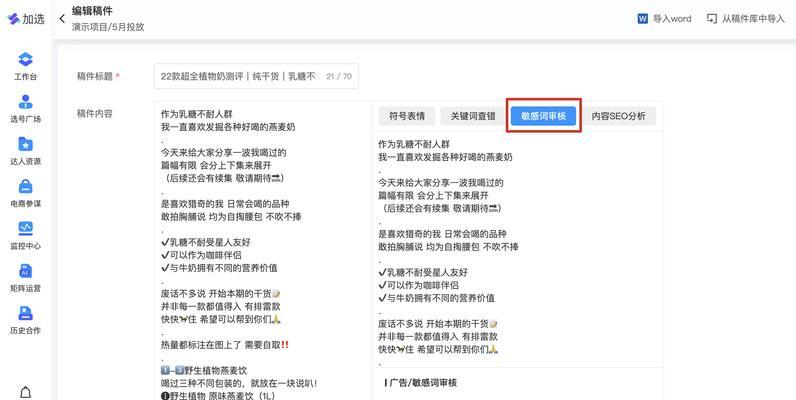Click 选号广场 label in the sidebar
The width and height of the screenshot is (796, 400).
pos(25,119)
